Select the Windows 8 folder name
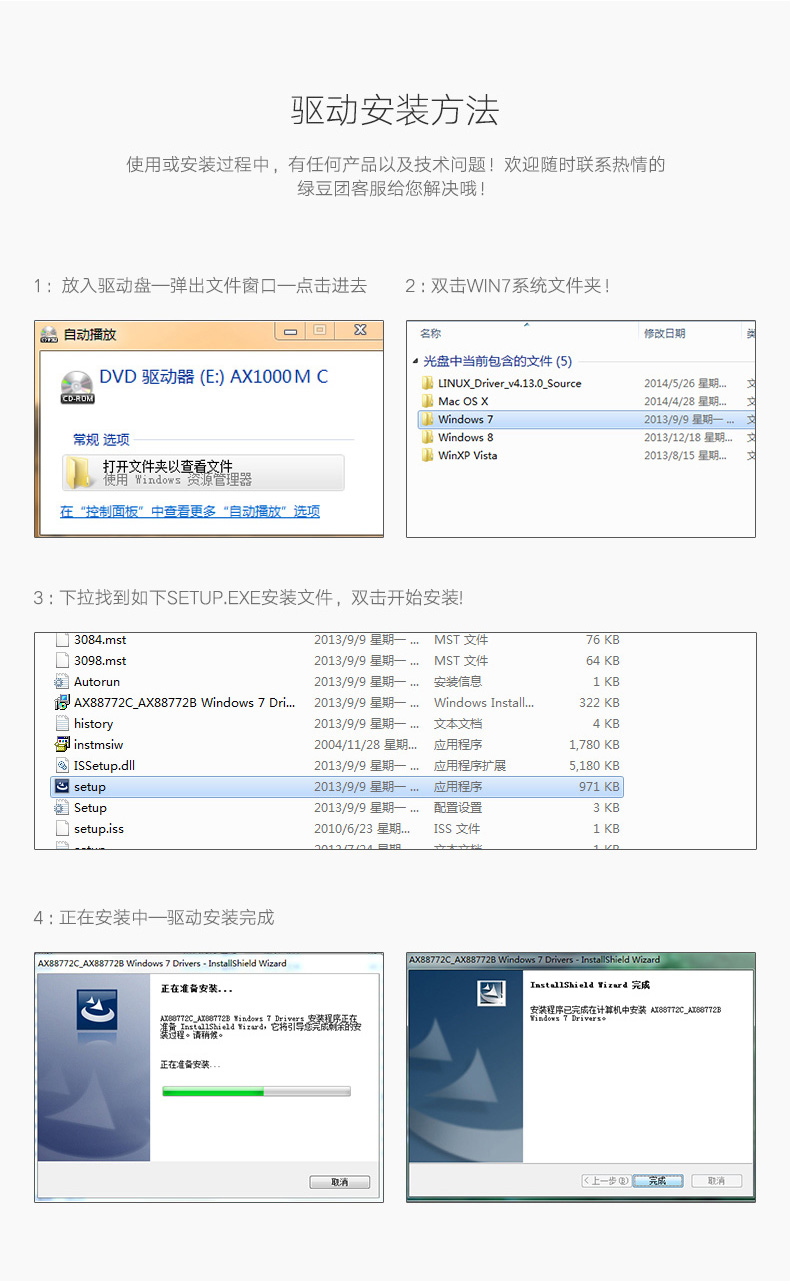 [466, 437]
